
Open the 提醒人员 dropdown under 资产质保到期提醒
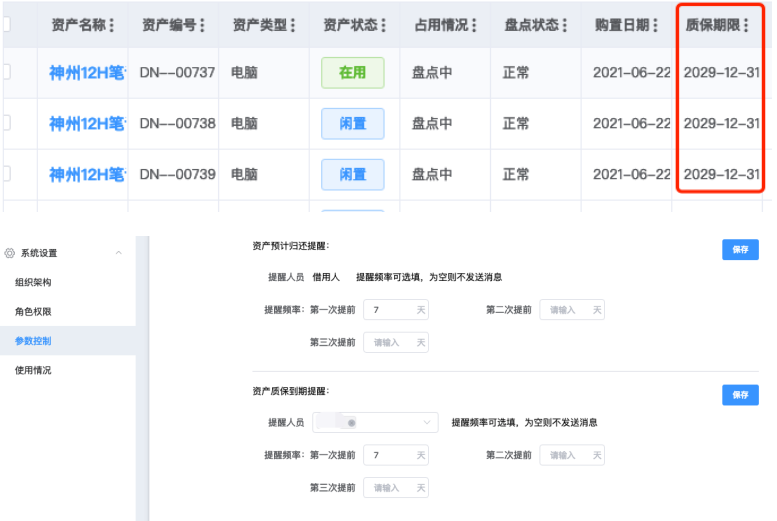pos(375,423)
